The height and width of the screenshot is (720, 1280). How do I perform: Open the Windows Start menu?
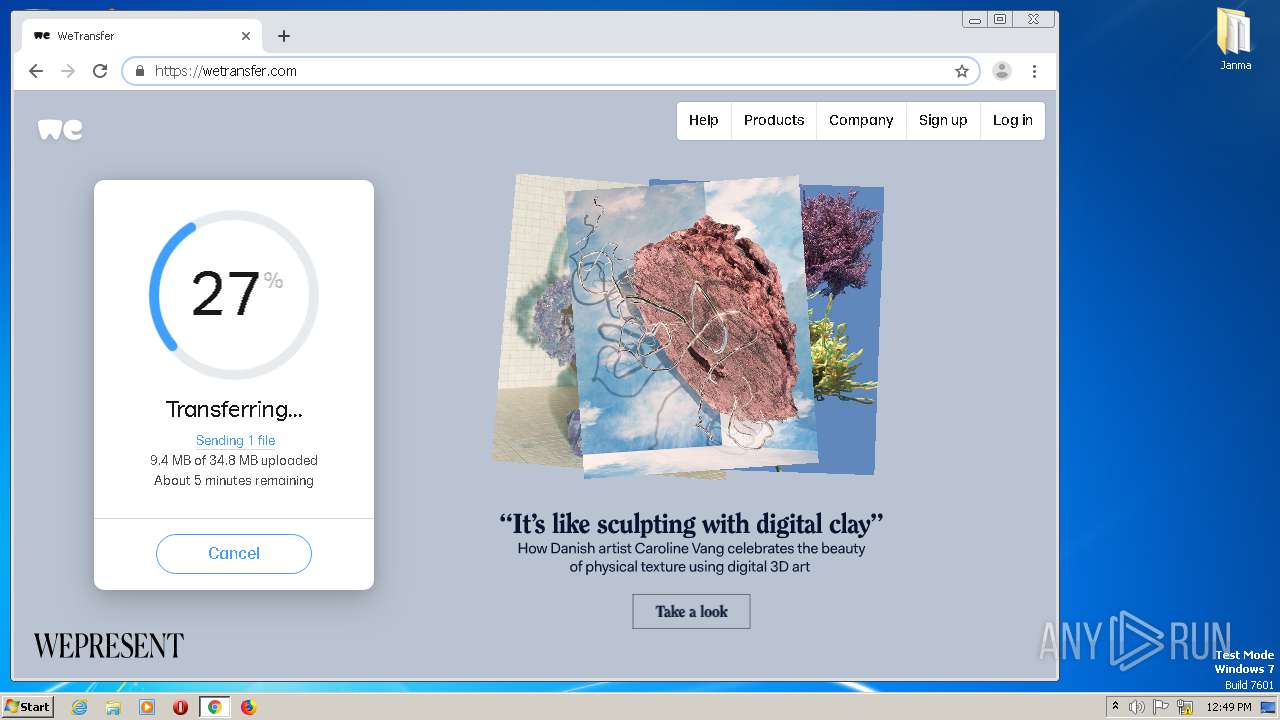pyautogui.click(x=28, y=706)
